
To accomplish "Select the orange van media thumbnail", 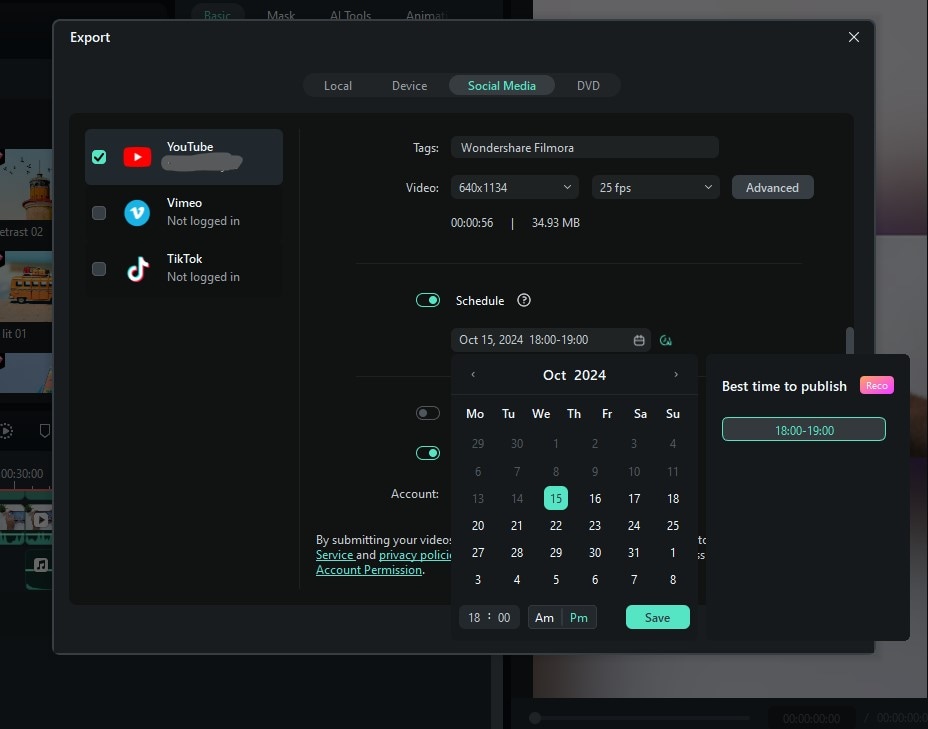I will tap(26, 286).
